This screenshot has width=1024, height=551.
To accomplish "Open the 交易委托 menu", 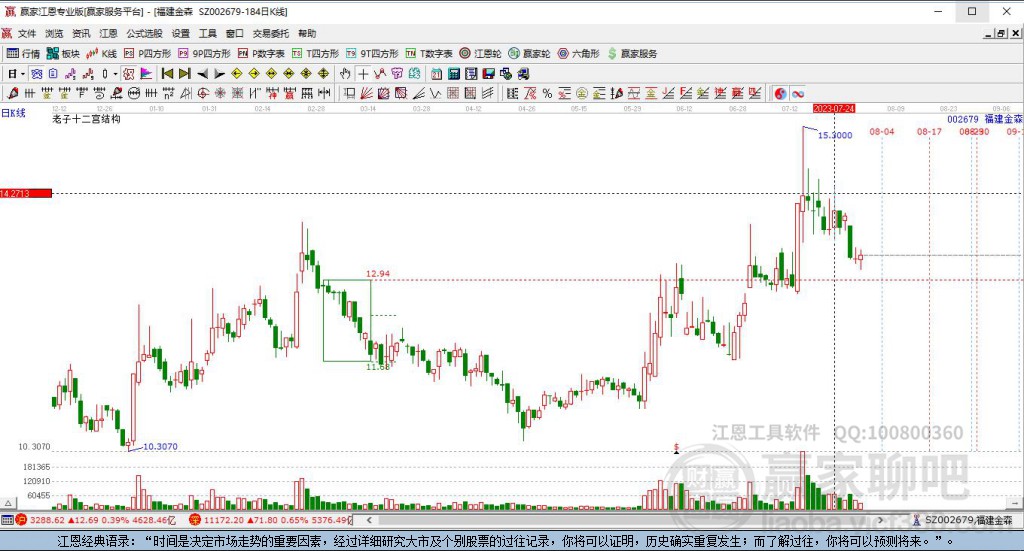I will [270, 33].
